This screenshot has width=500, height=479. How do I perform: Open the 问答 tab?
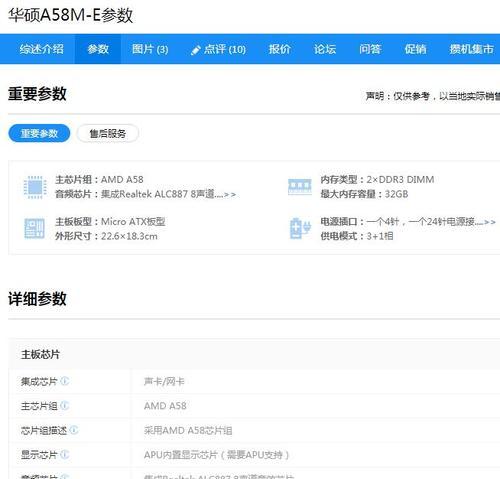click(370, 49)
